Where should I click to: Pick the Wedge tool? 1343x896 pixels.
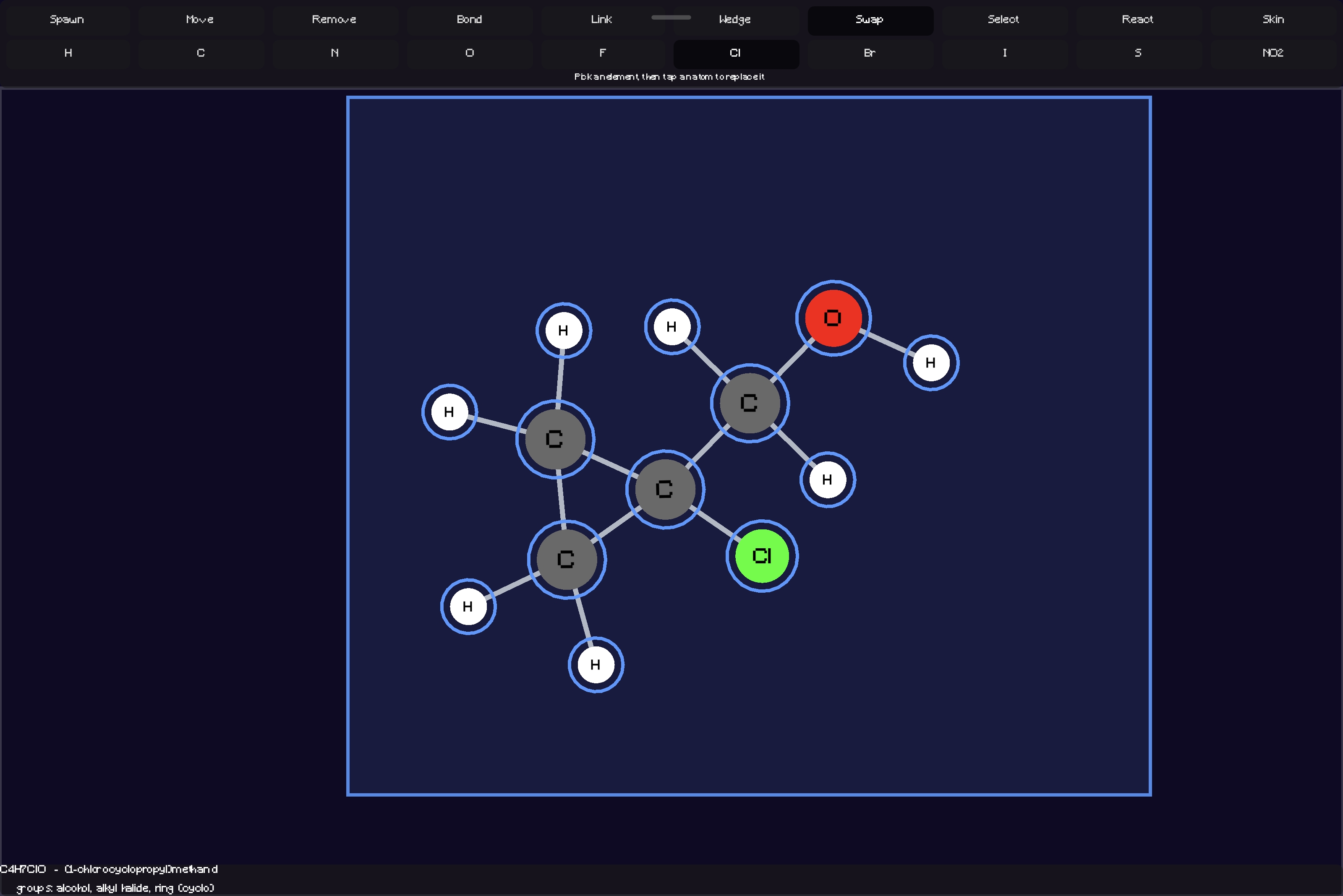pos(736,20)
